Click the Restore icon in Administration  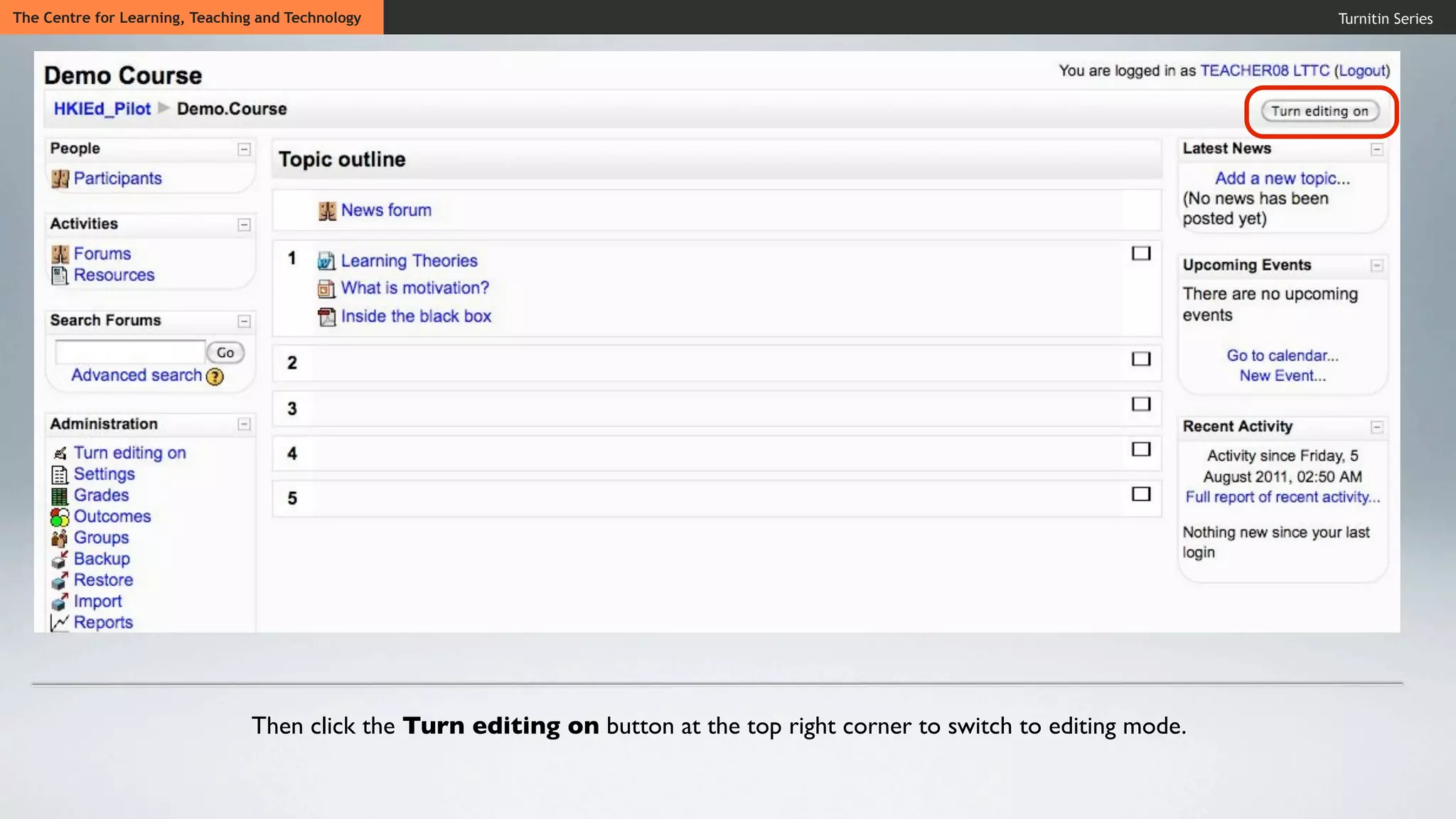[60, 581]
